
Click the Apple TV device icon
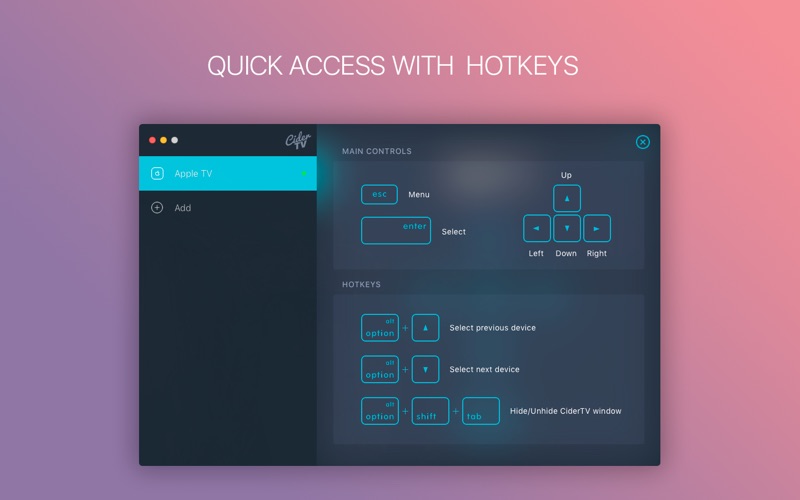(x=157, y=173)
